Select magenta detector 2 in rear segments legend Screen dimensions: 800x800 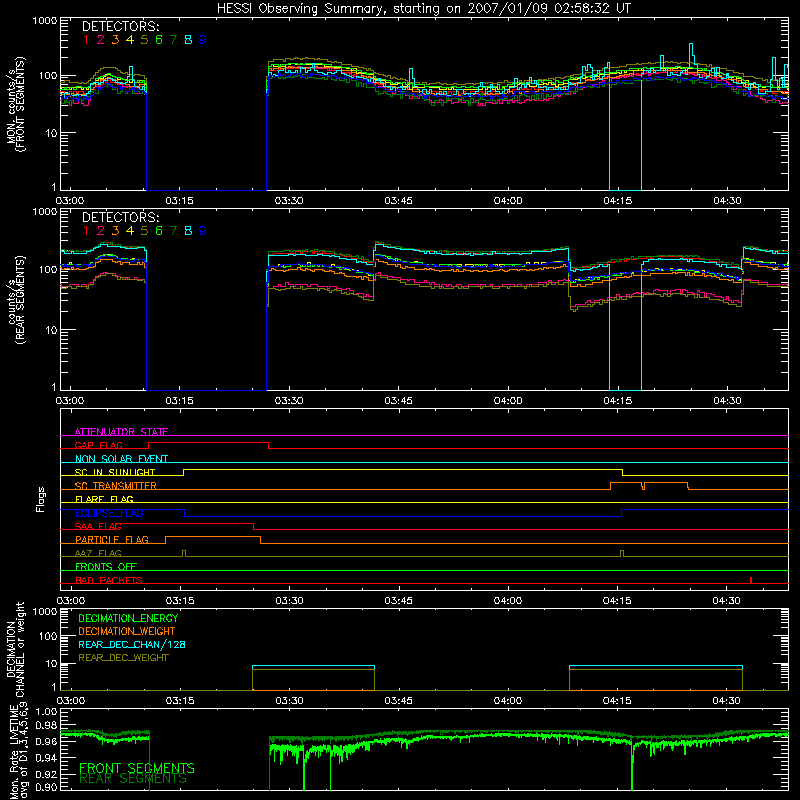pyautogui.click(x=101, y=231)
